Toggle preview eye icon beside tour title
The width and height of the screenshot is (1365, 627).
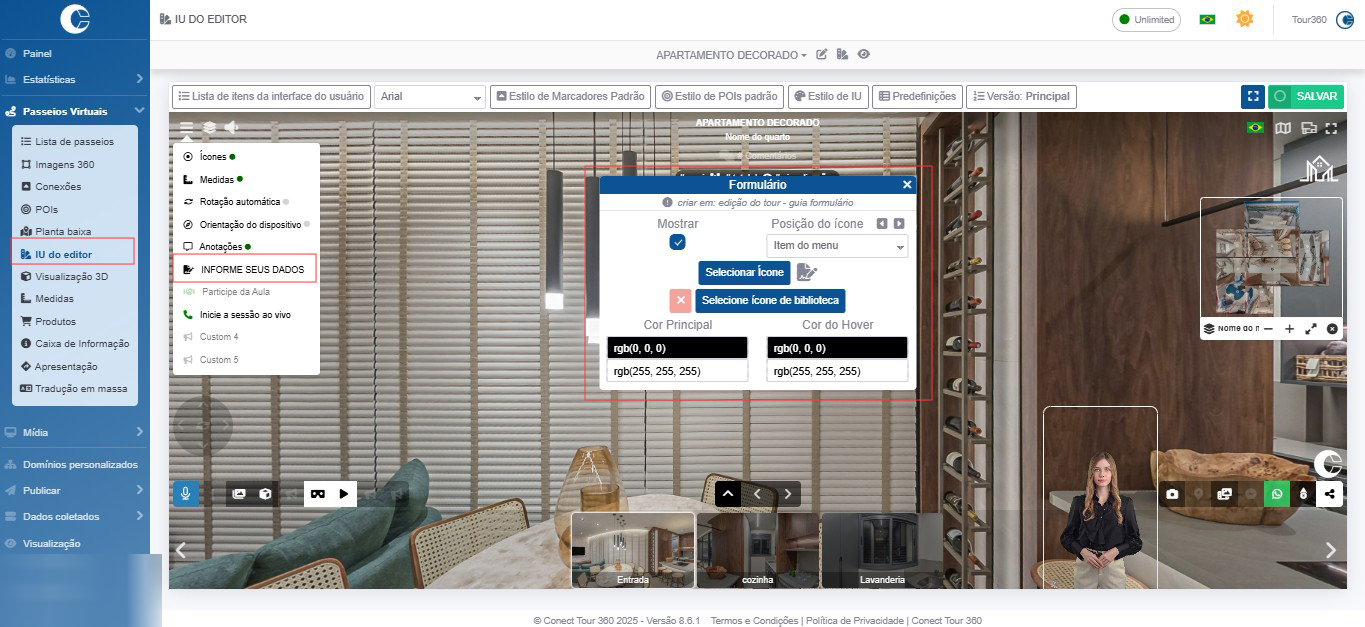(863, 54)
